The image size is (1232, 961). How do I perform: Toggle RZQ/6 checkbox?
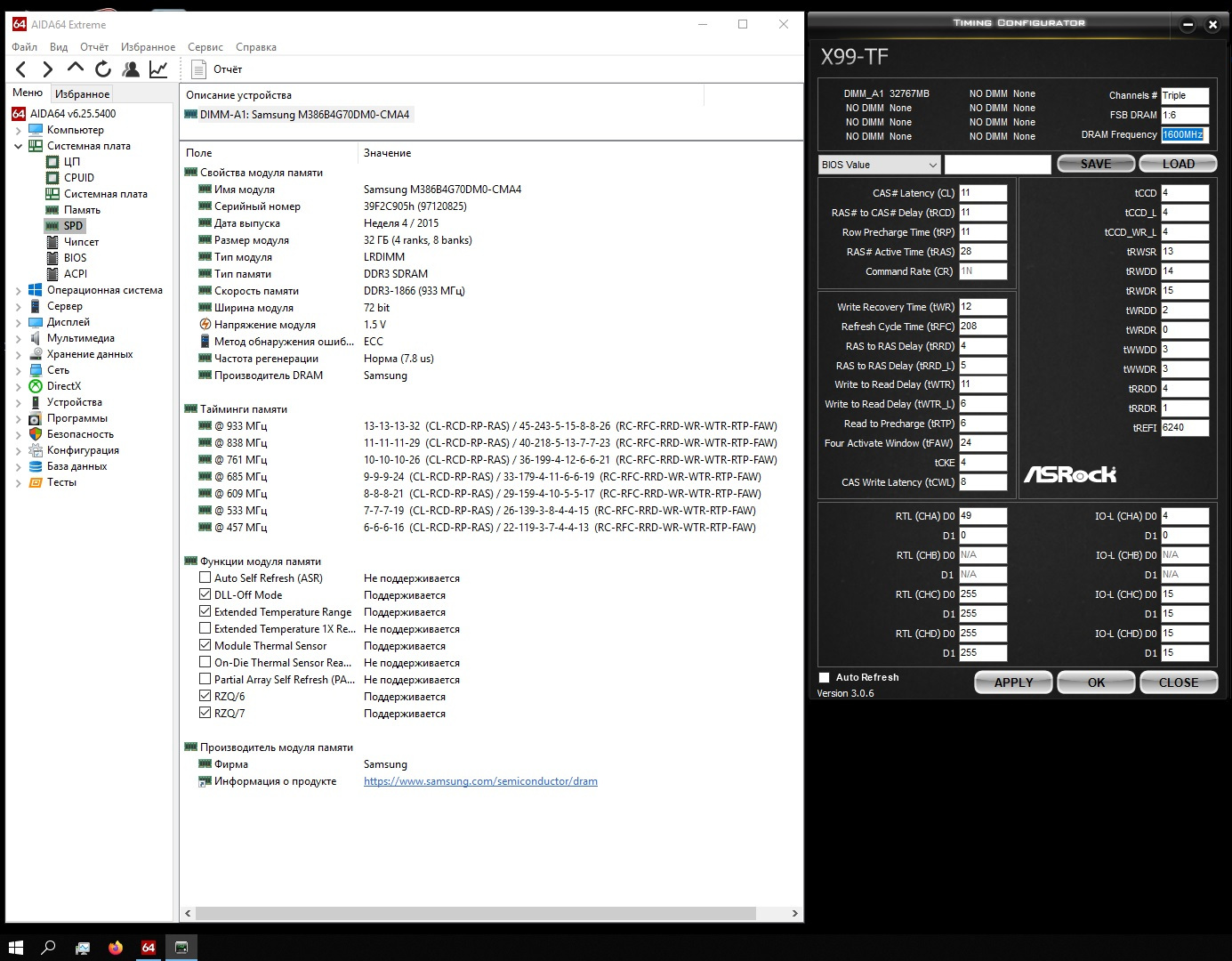(205, 697)
